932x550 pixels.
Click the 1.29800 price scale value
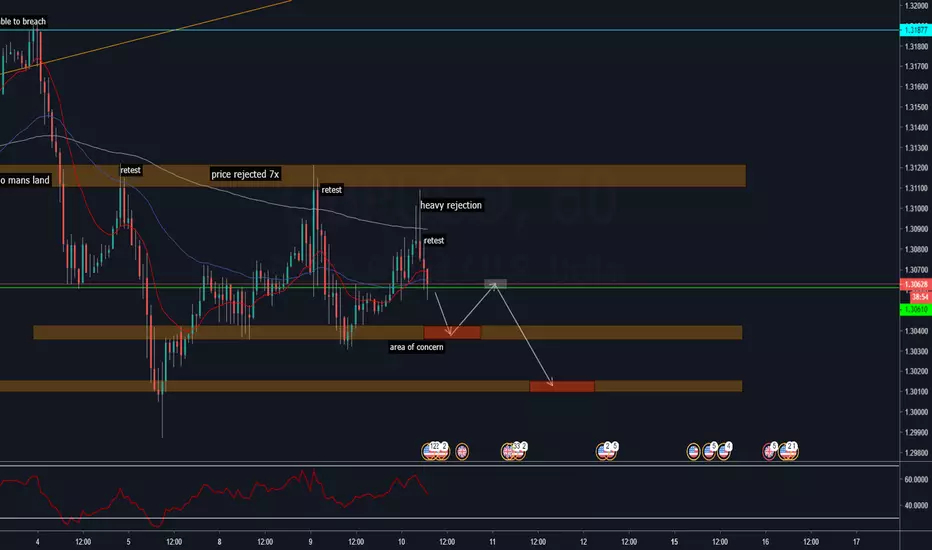click(916, 453)
